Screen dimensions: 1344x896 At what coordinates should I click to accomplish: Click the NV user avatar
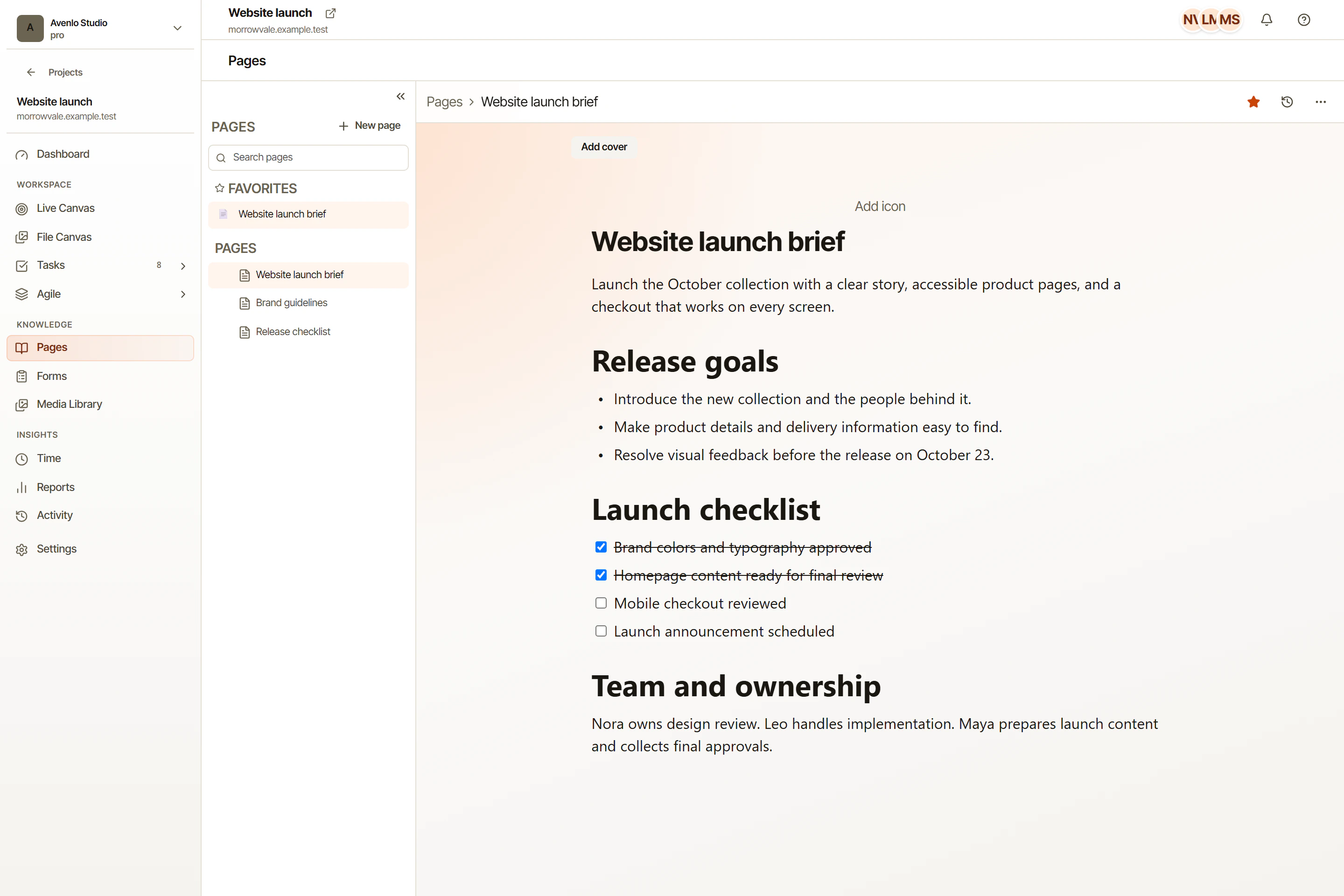[x=1191, y=20]
